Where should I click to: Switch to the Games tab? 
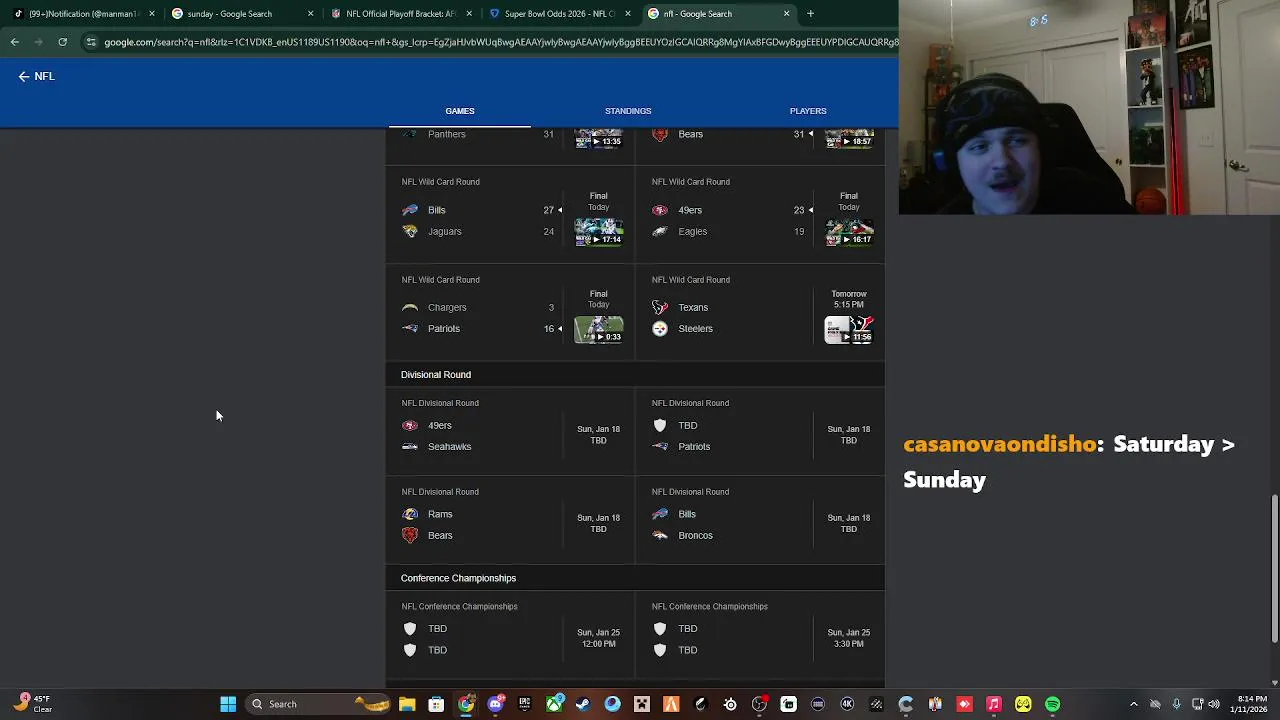(460, 111)
